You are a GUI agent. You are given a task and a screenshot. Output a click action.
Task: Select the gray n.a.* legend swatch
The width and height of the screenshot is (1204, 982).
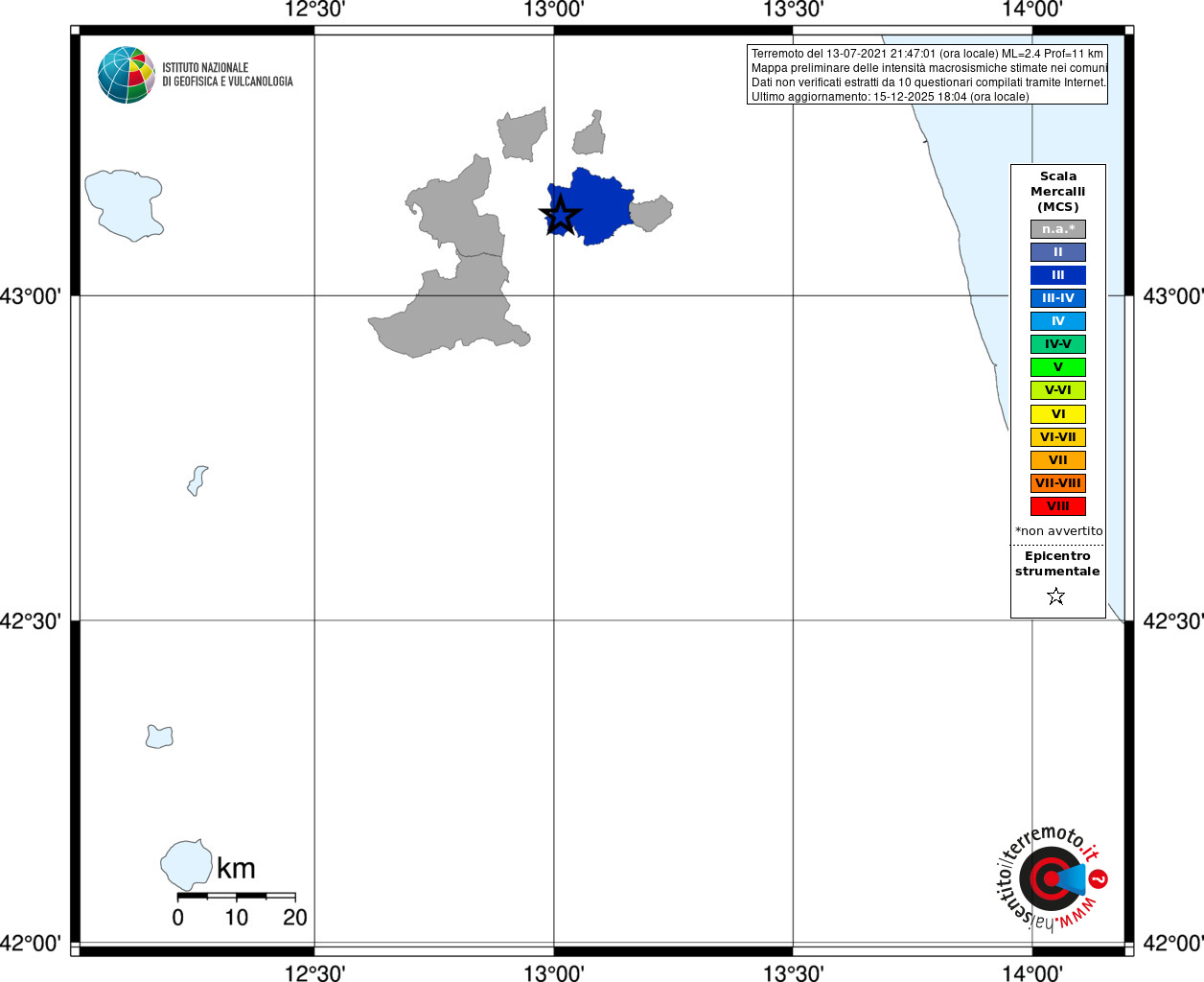(1058, 229)
